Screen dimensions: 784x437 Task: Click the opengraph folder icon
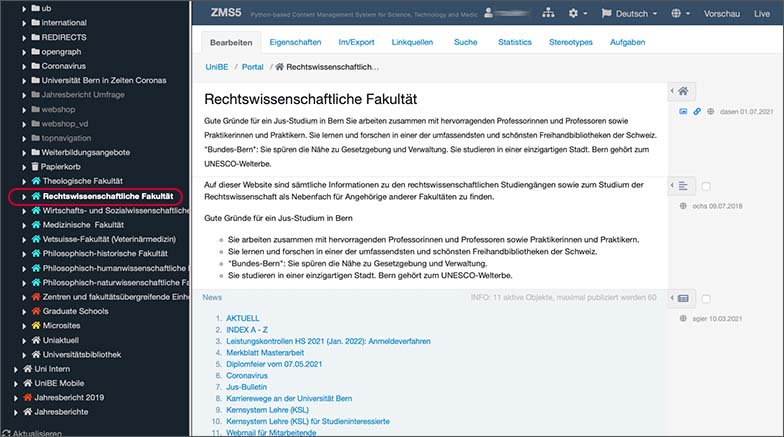point(35,52)
